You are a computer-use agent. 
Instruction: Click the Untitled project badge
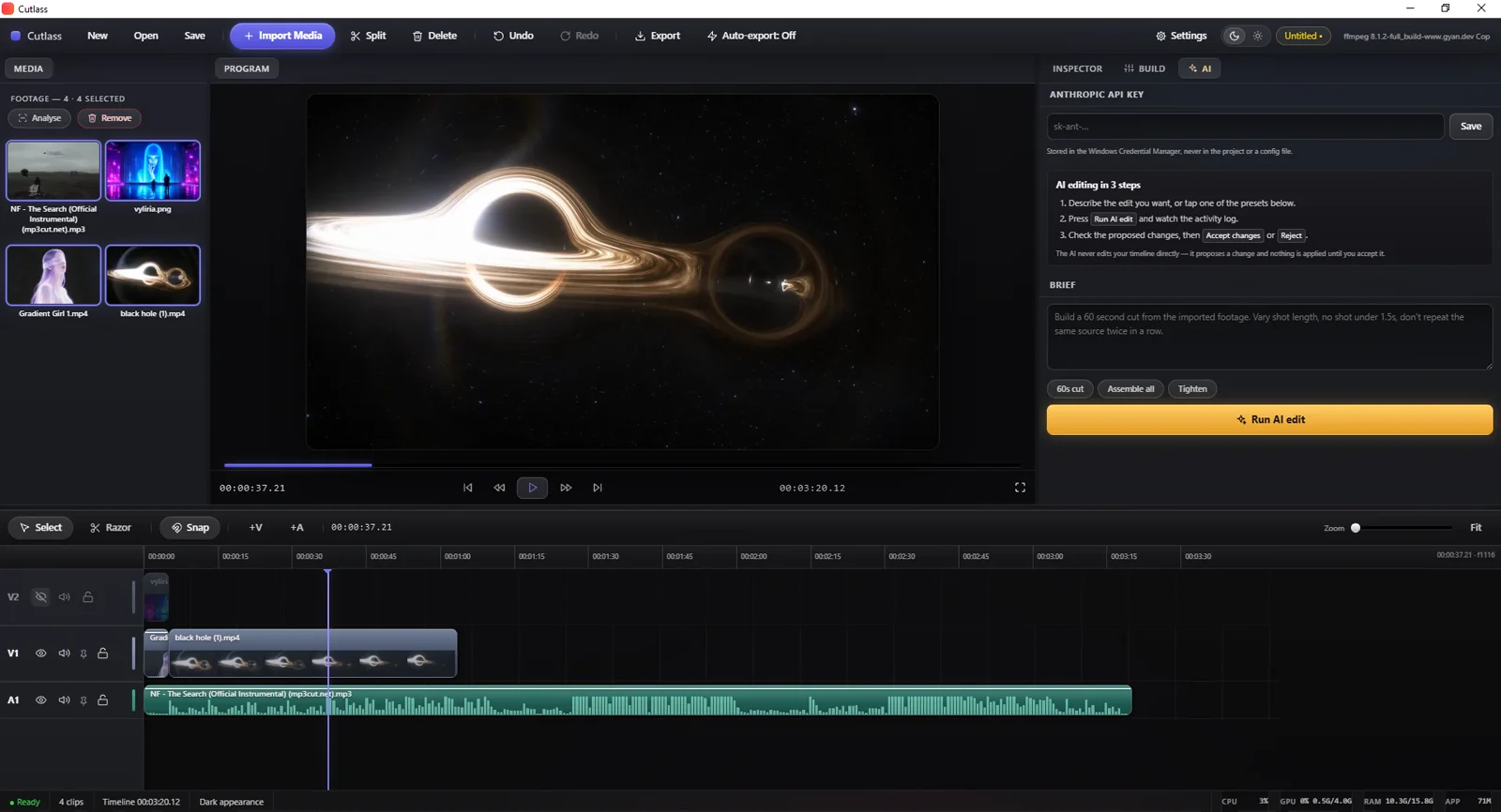click(1303, 36)
